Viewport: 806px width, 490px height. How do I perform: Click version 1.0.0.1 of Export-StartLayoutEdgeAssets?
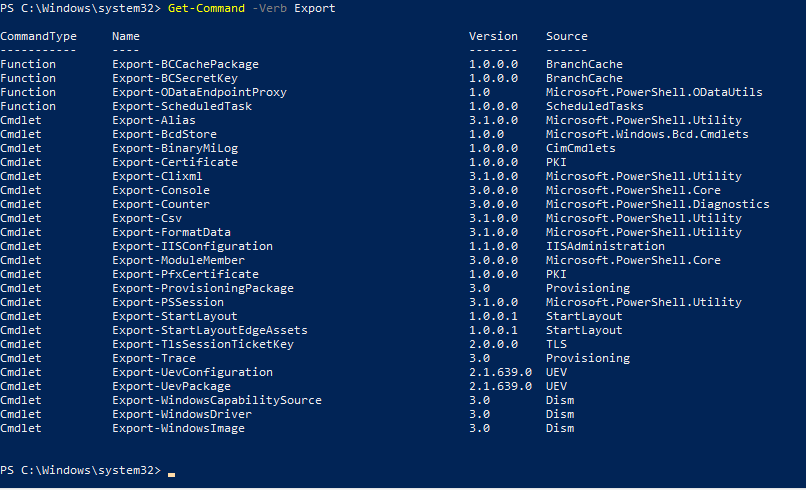[493, 330]
